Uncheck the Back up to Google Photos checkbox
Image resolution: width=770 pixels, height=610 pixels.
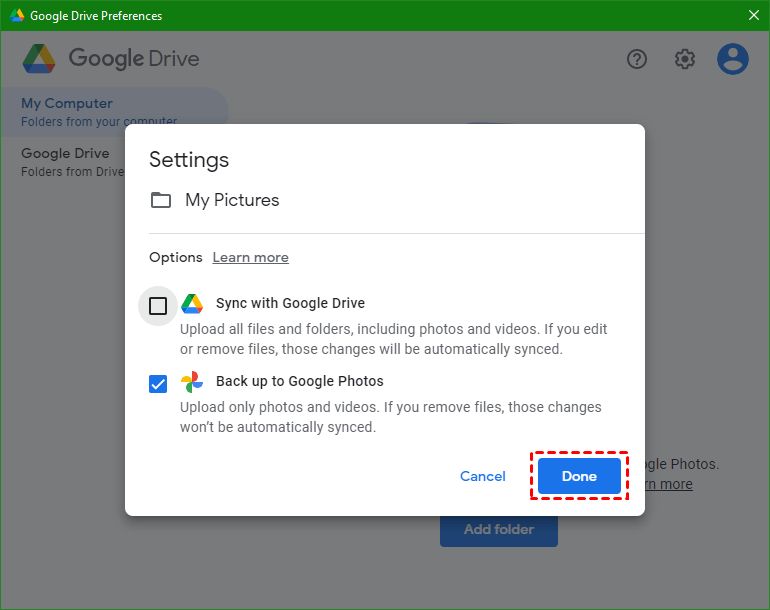click(x=158, y=384)
